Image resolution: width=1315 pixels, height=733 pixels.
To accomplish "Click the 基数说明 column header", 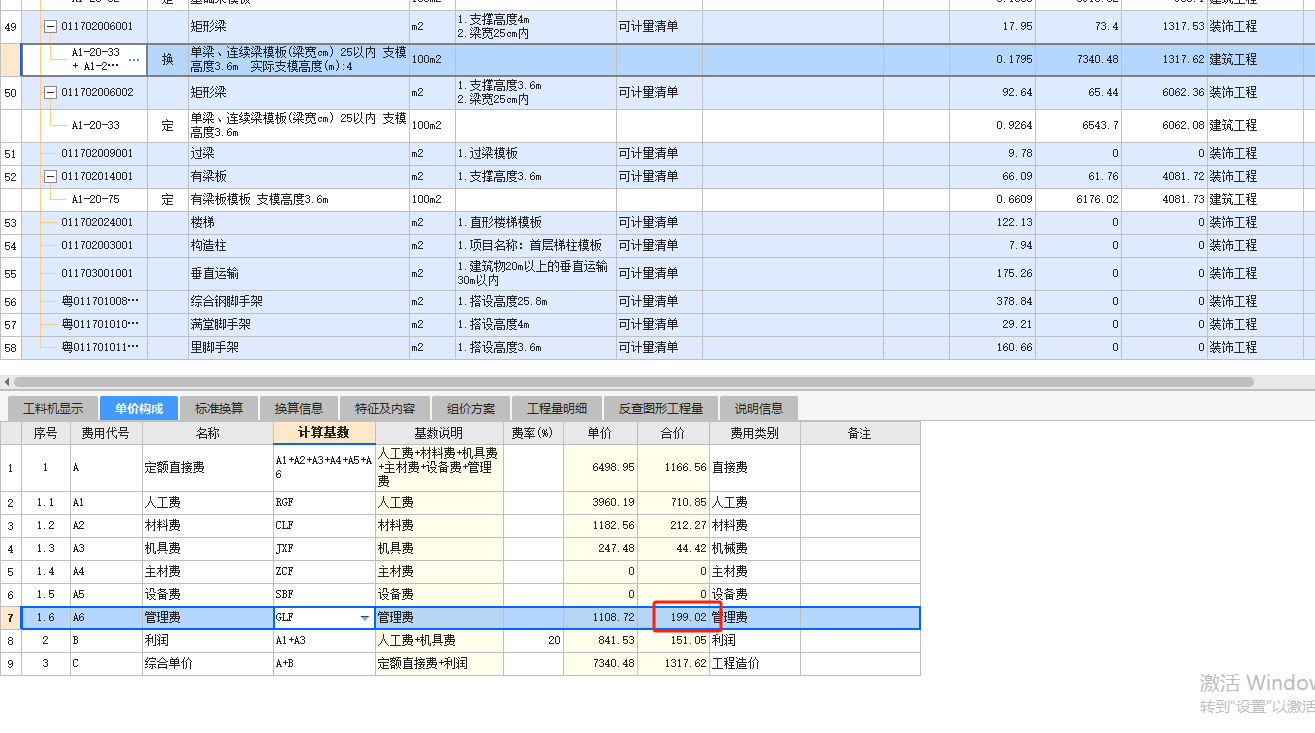I will 439,433.
